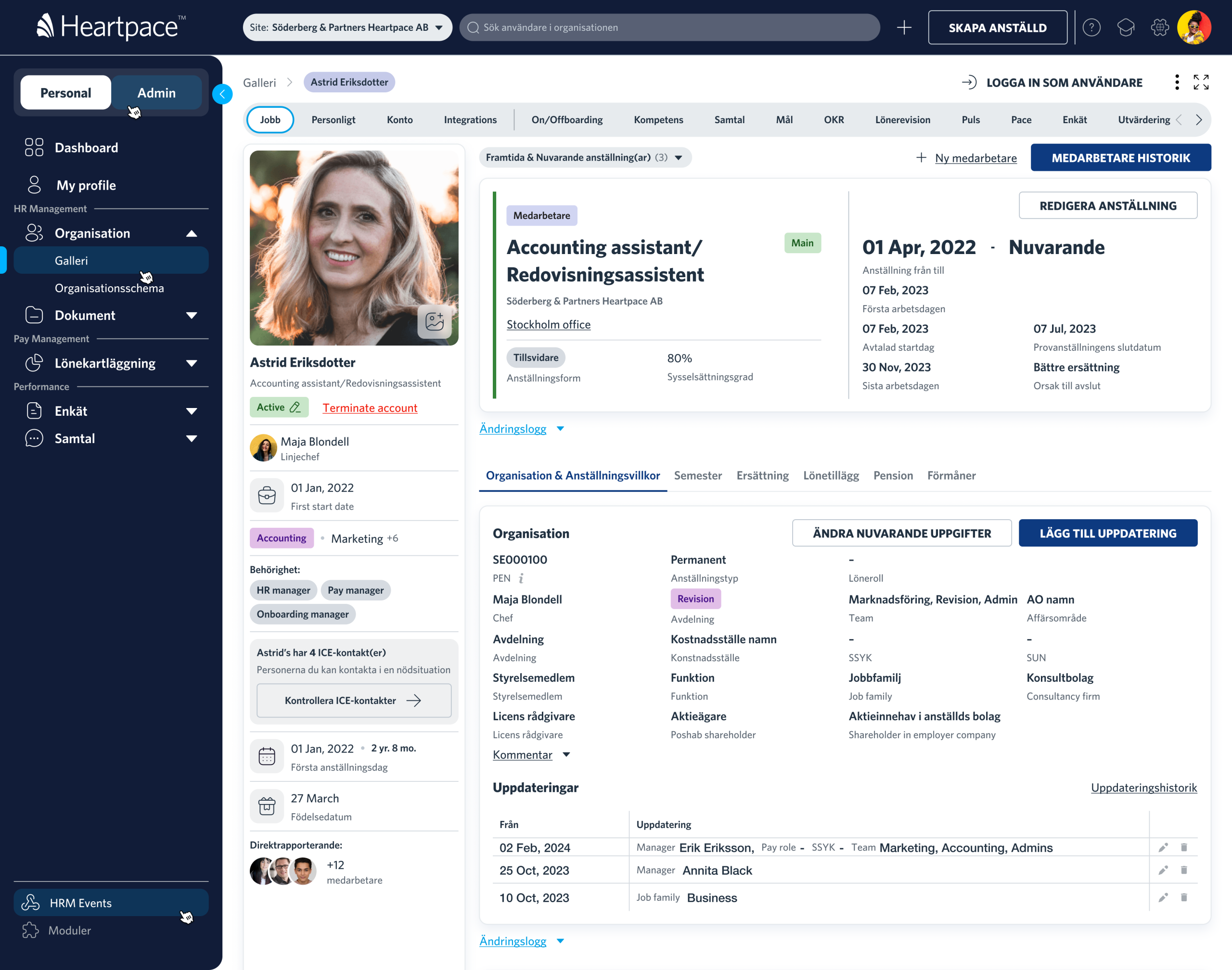Viewport: 1232px width, 970px height.
Task: Open Stockholm office link
Action: point(548,324)
